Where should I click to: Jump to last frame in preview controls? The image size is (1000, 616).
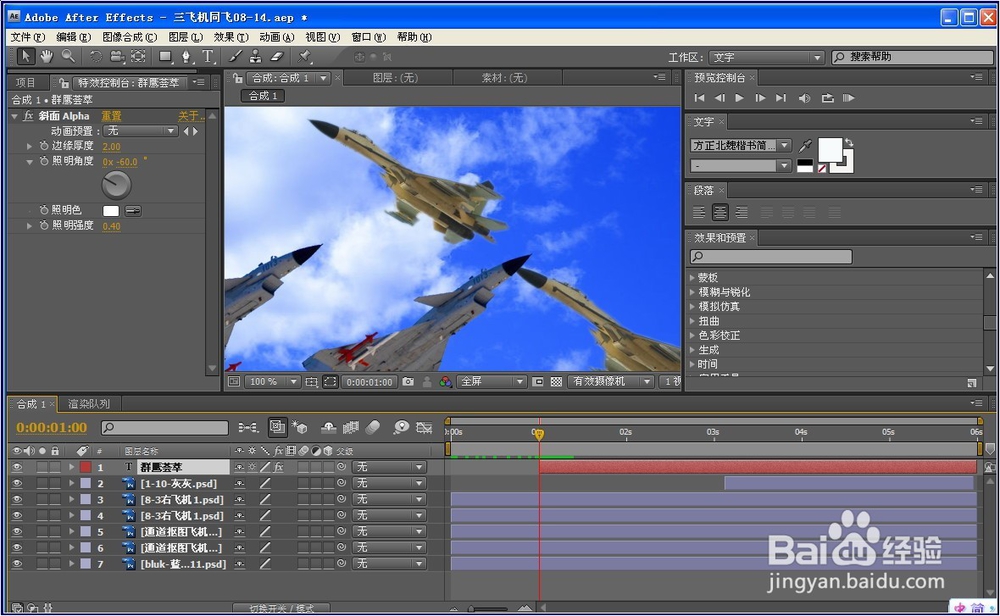click(781, 98)
